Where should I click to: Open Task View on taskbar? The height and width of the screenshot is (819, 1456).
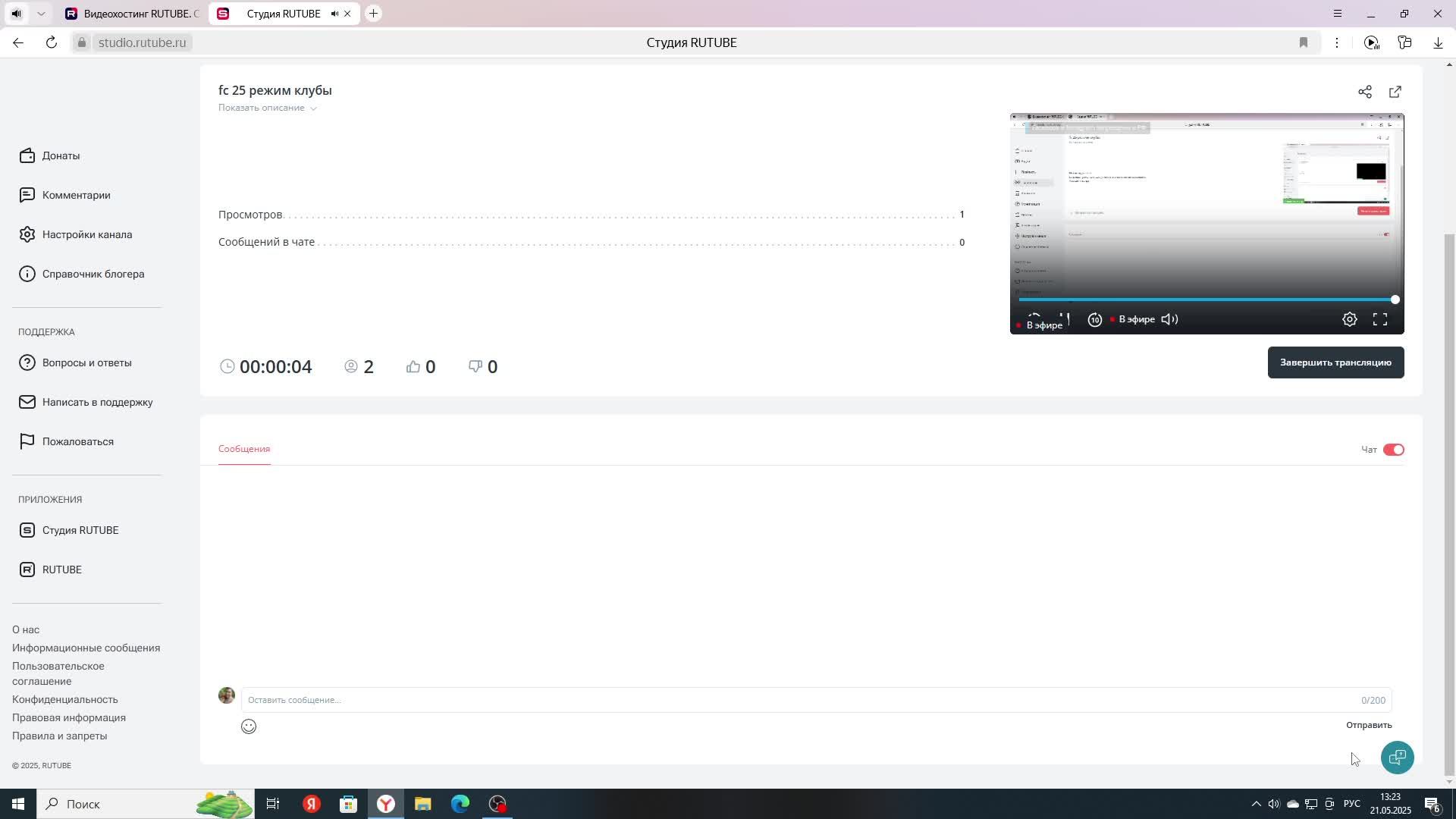[273, 804]
